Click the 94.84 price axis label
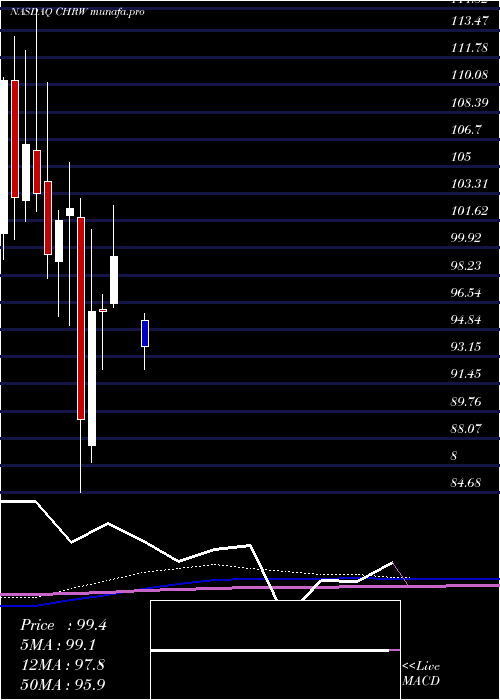Viewport: 500px width, 700px height. click(x=466, y=320)
